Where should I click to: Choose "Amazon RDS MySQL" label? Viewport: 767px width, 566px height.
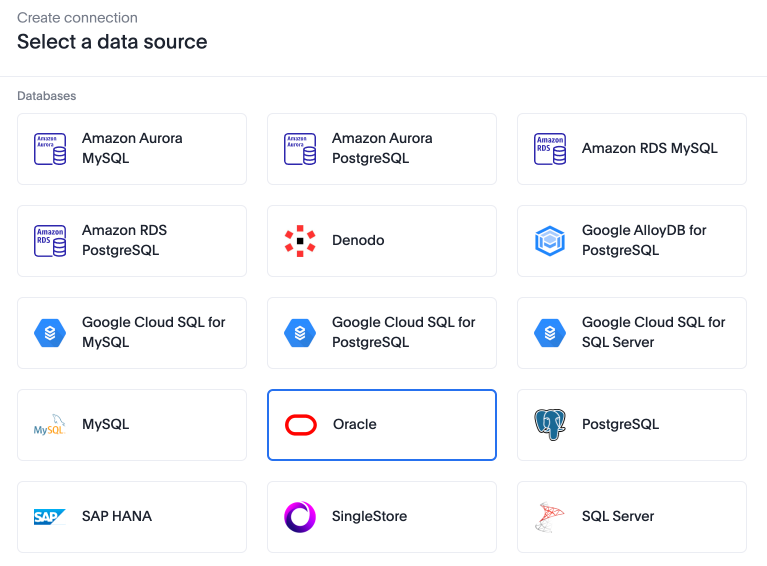click(650, 148)
